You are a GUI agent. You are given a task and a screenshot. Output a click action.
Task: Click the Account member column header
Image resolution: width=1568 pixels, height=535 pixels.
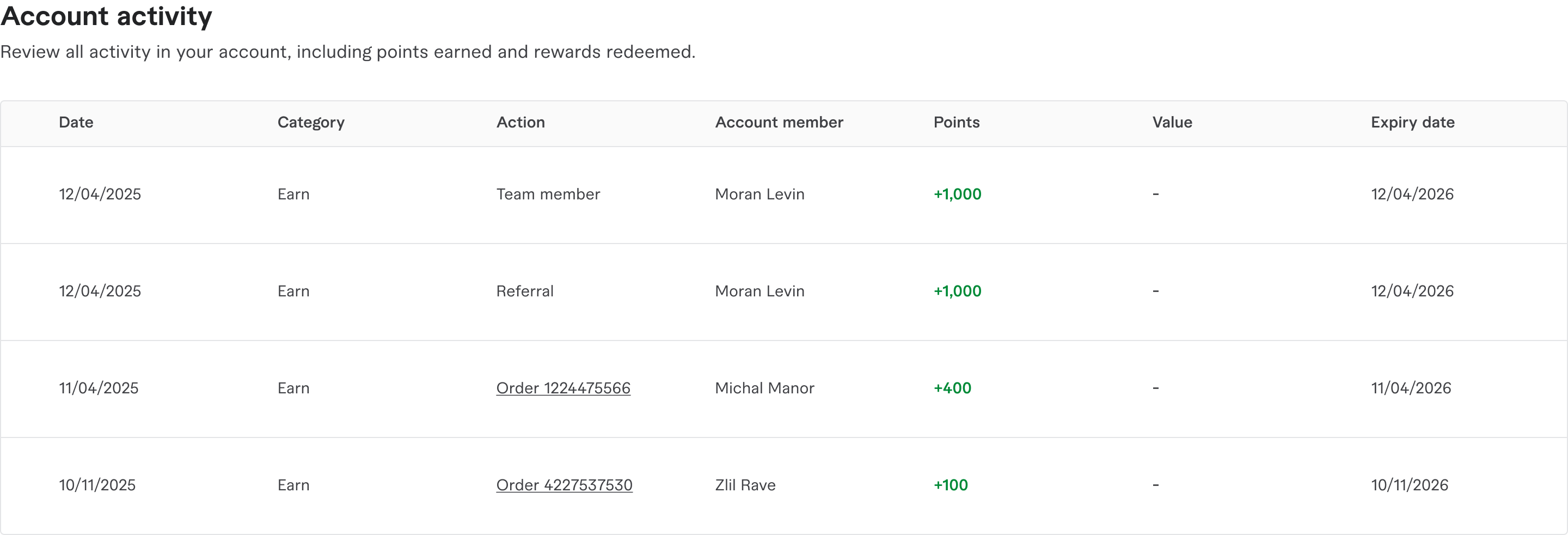click(x=779, y=123)
